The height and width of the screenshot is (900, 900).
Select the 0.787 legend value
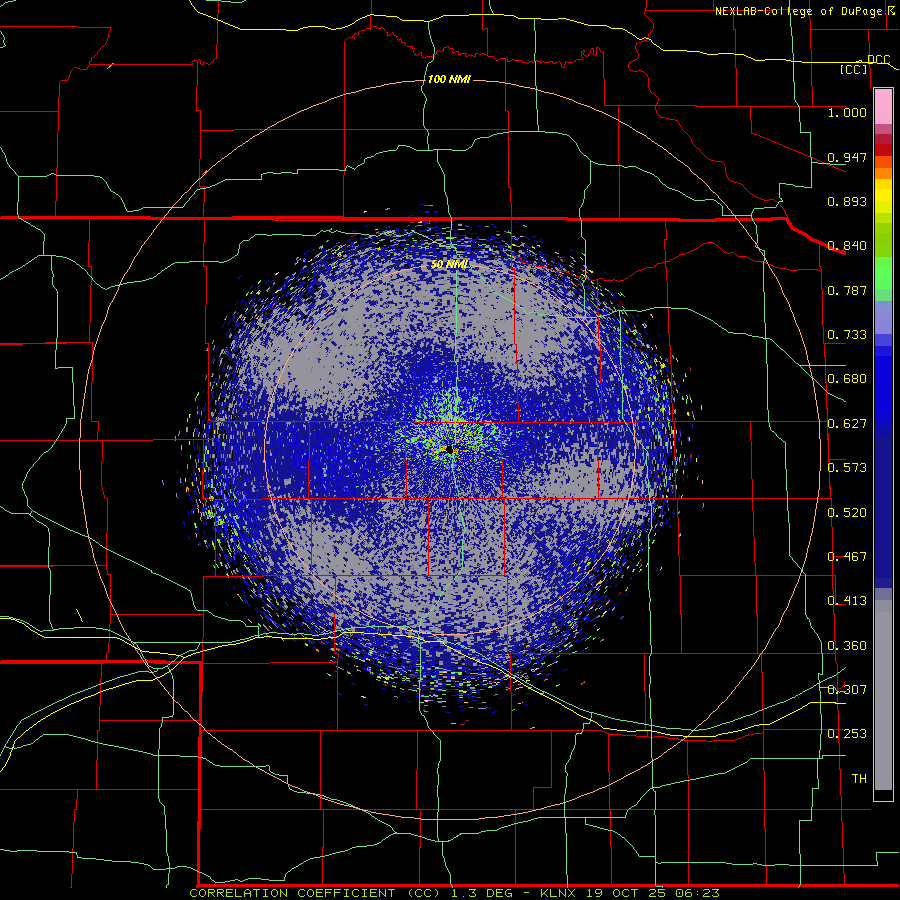[847, 290]
